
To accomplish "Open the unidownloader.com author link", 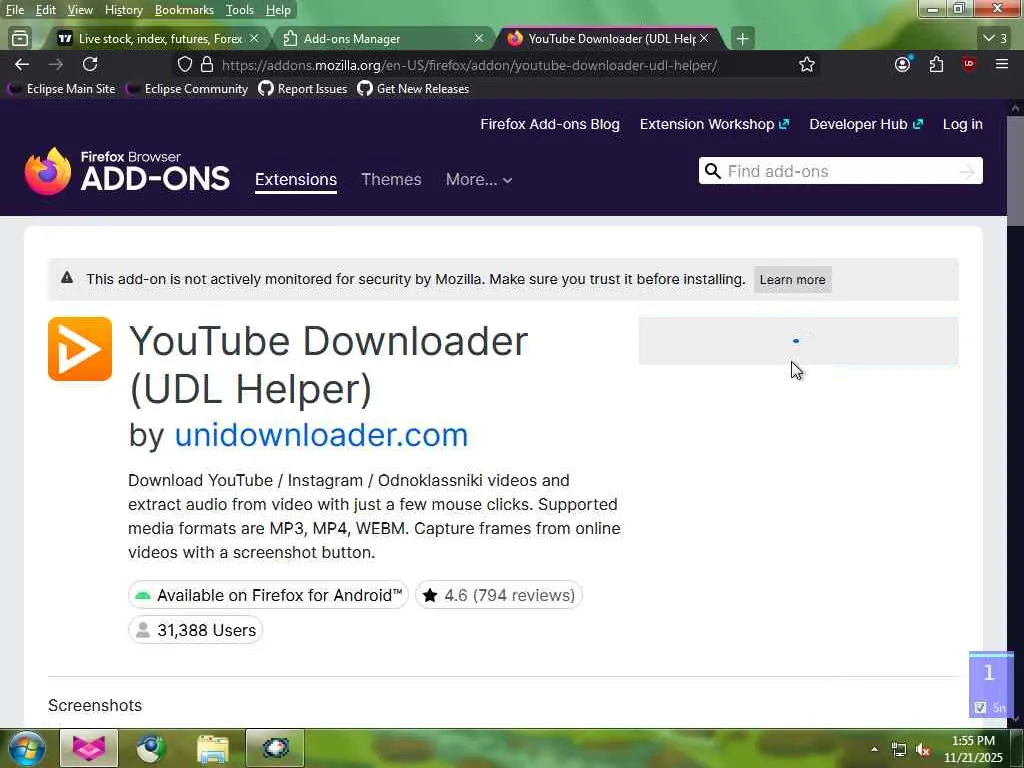I will (321, 435).
